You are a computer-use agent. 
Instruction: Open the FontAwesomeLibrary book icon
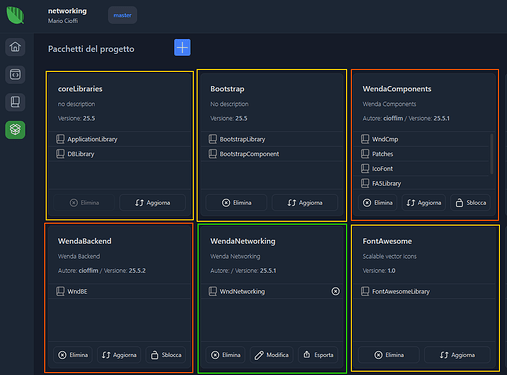pyautogui.click(x=365, y=291)
